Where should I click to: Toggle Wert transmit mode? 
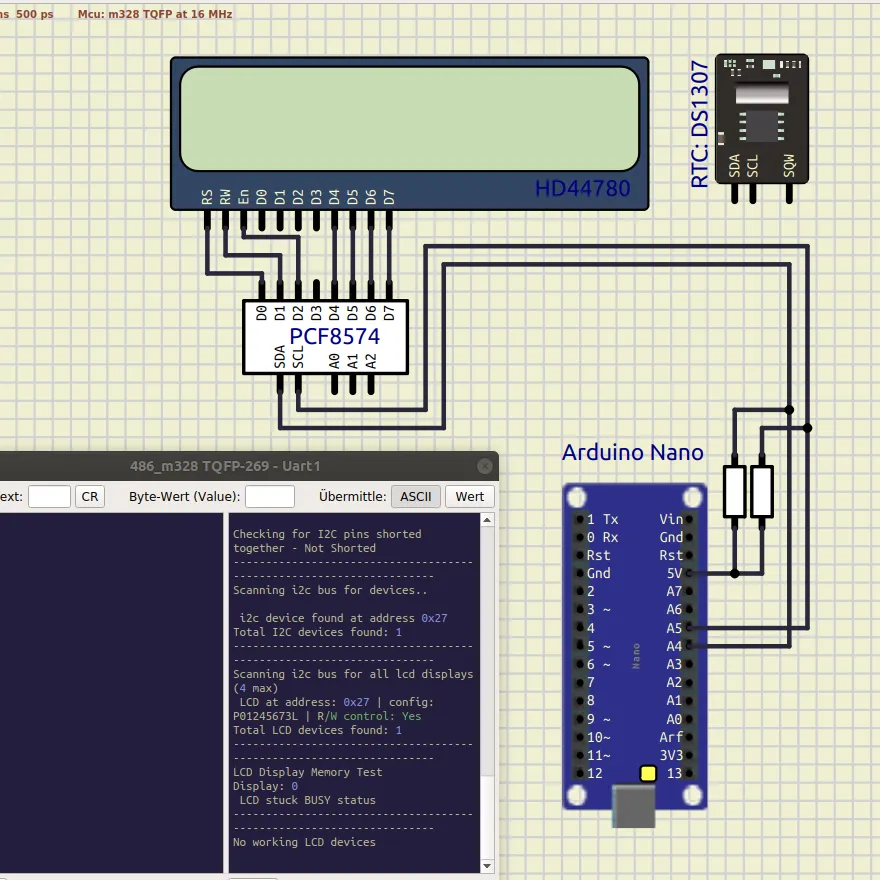click(x=470, y=497)
